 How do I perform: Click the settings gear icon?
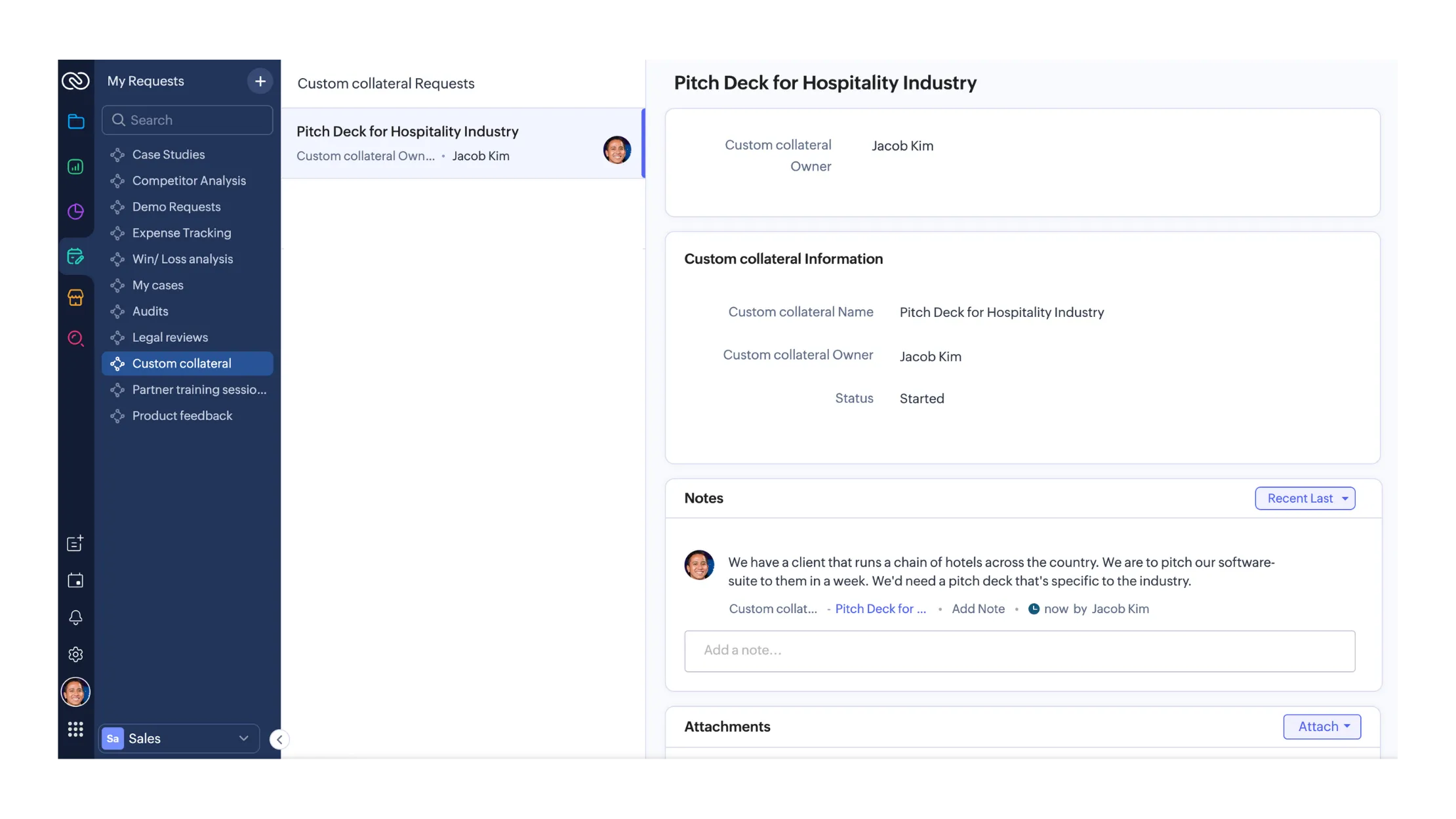tap(75, 654)
